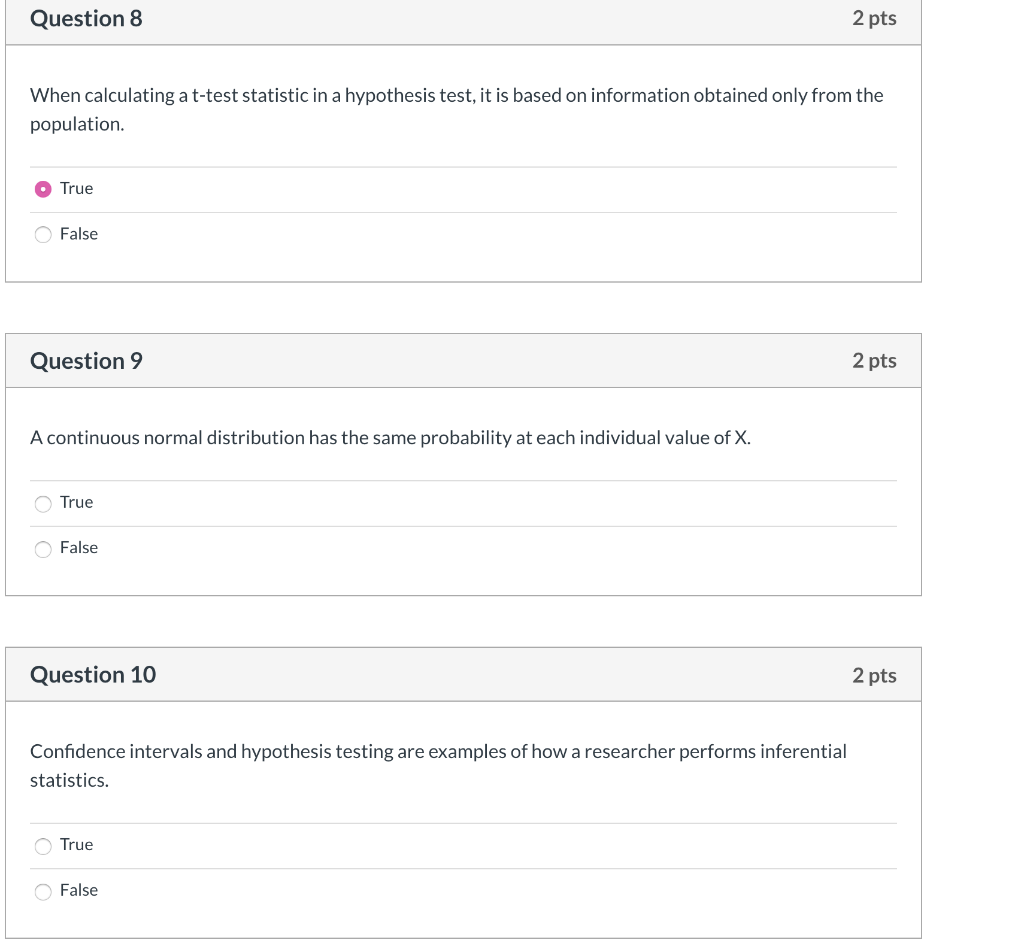Choose False radio button for Question 8
This screenshot has width=1024, height=940.
[43, 235]
